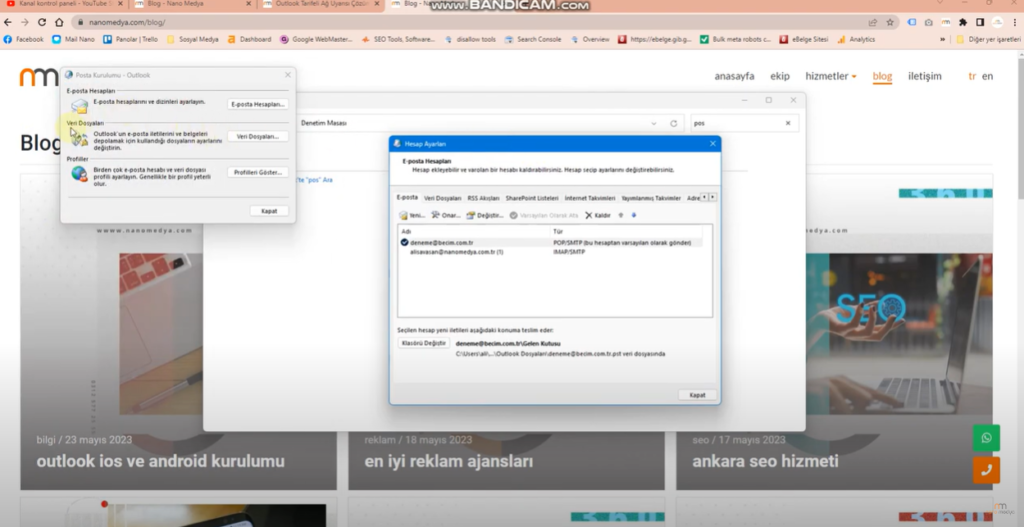The height and width of the screenshot is (527, 1024).
Task: Switch to Kanal kontrol paneli YouTube tab
Action: (x=62, y=4)
